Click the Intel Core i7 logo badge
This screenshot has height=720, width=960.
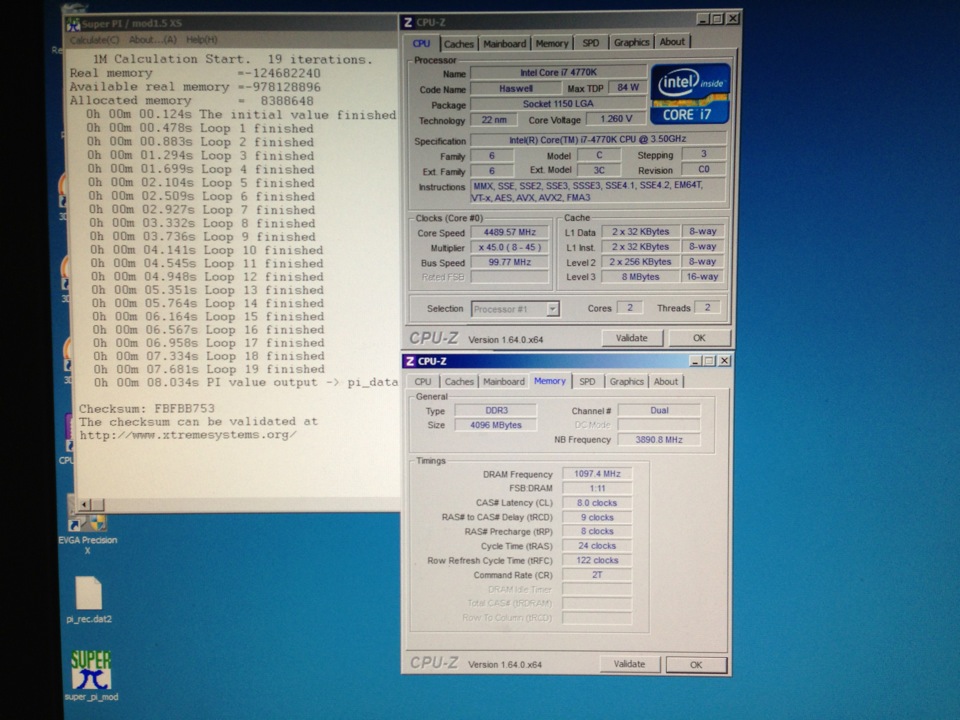click(690, 94)
